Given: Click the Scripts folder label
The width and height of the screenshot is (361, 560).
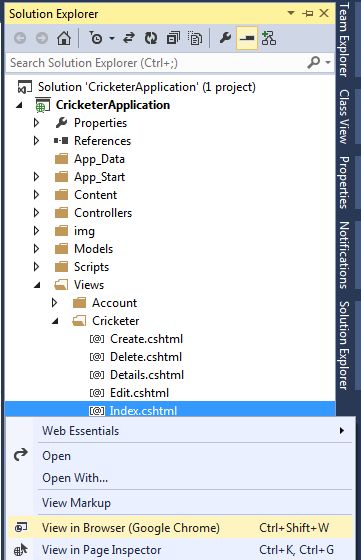Looking at the screenshot, I should click(91, 267).
